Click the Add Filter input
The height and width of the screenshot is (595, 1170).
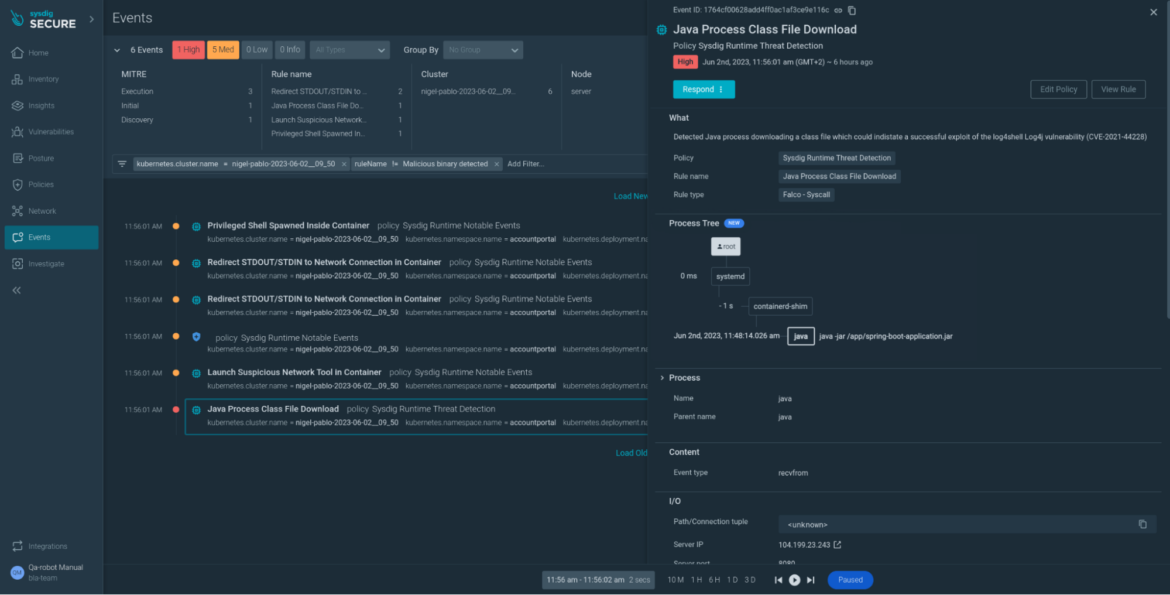526,163
